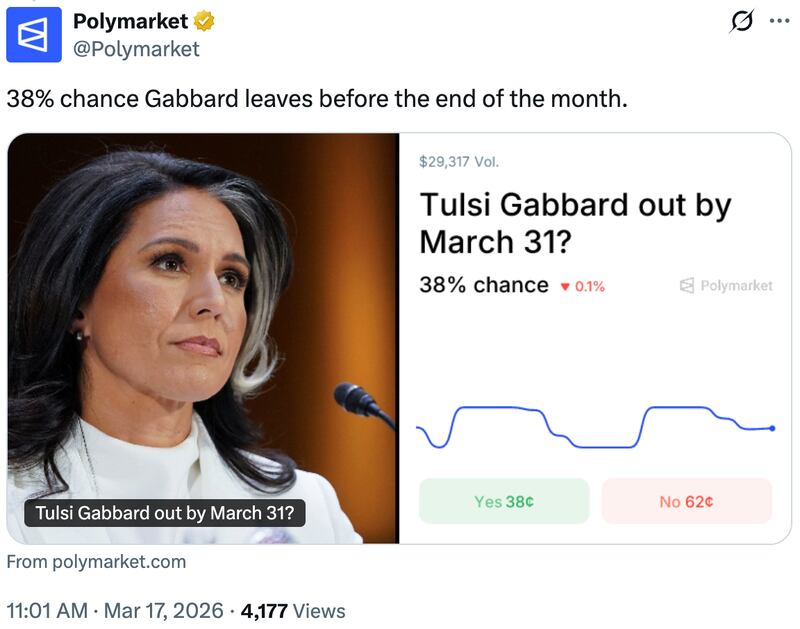The image size is (800, 629).
Task: Click the 38% chance text in card
Action: pos(484,285)
